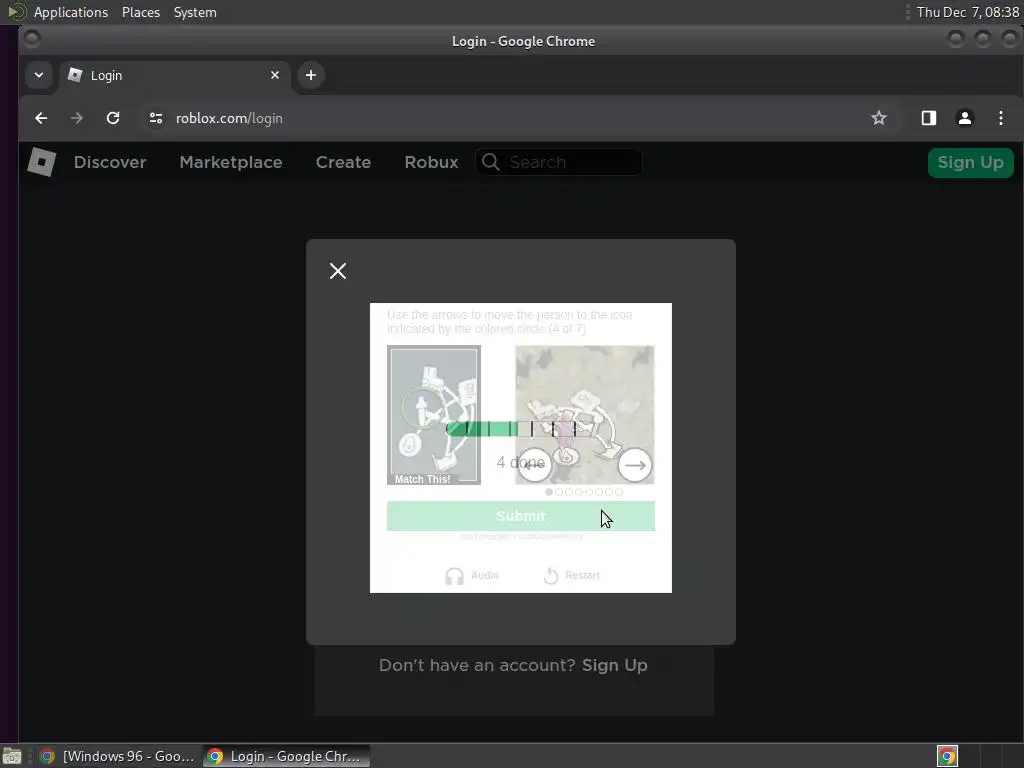Click the Restart icon in captcha

click(x=551, y=575)
